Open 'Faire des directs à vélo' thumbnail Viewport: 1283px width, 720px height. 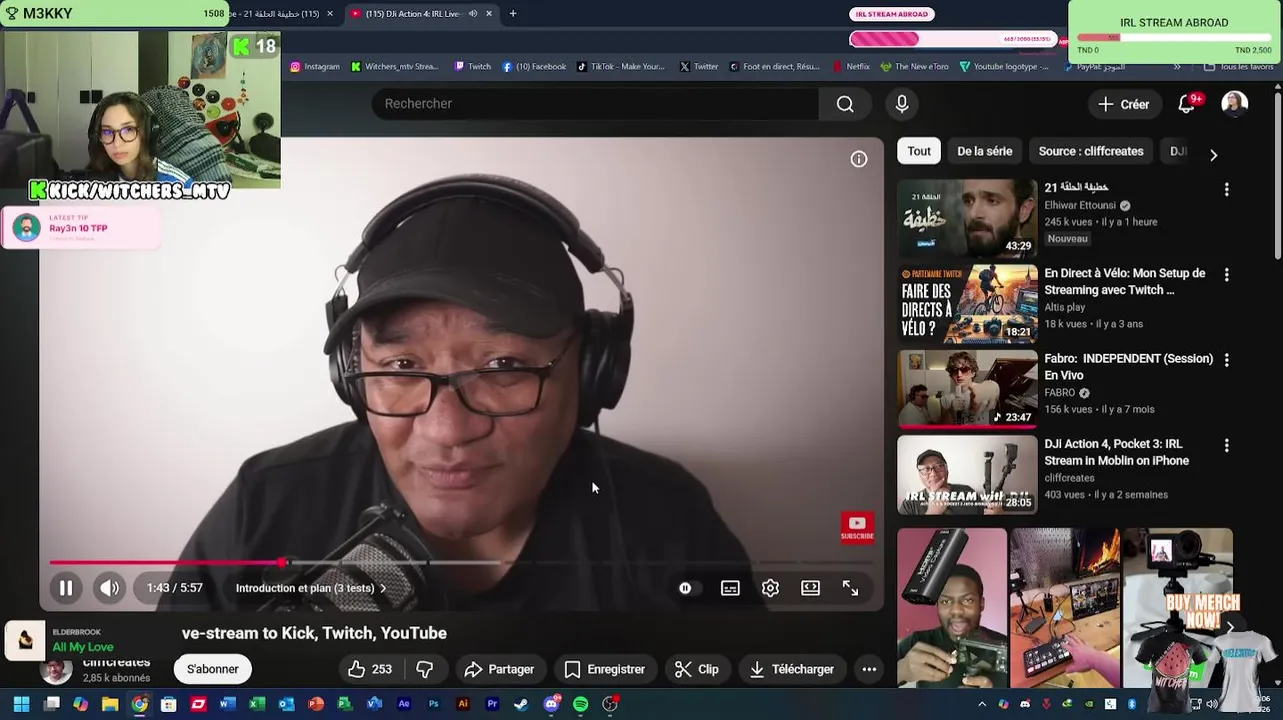pyautogui.click(x=967, y=303)
